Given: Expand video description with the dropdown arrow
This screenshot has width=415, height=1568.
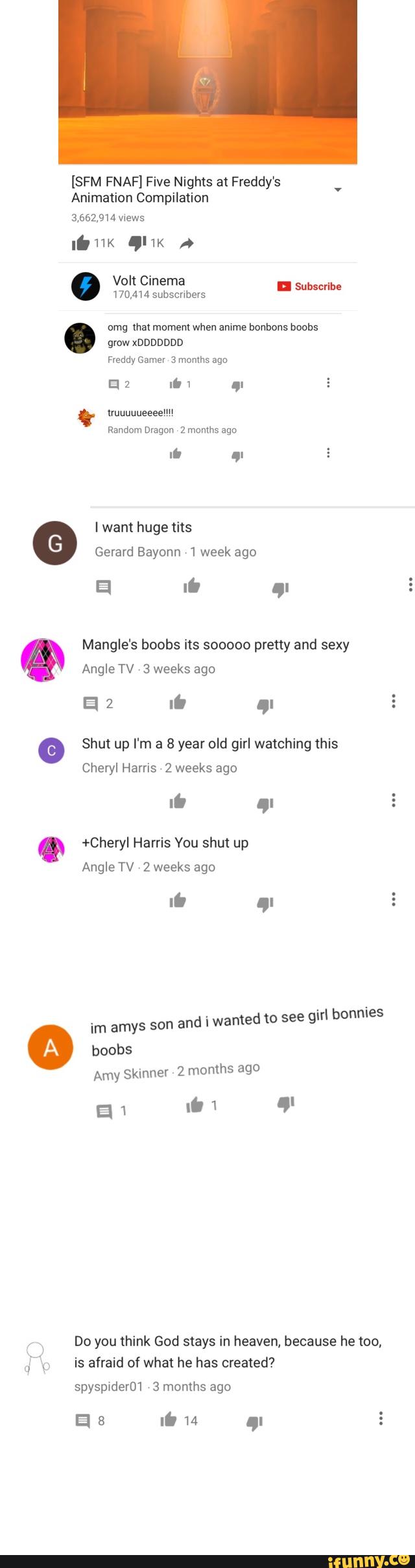Looking at the screenshot, I should [337, 189].
